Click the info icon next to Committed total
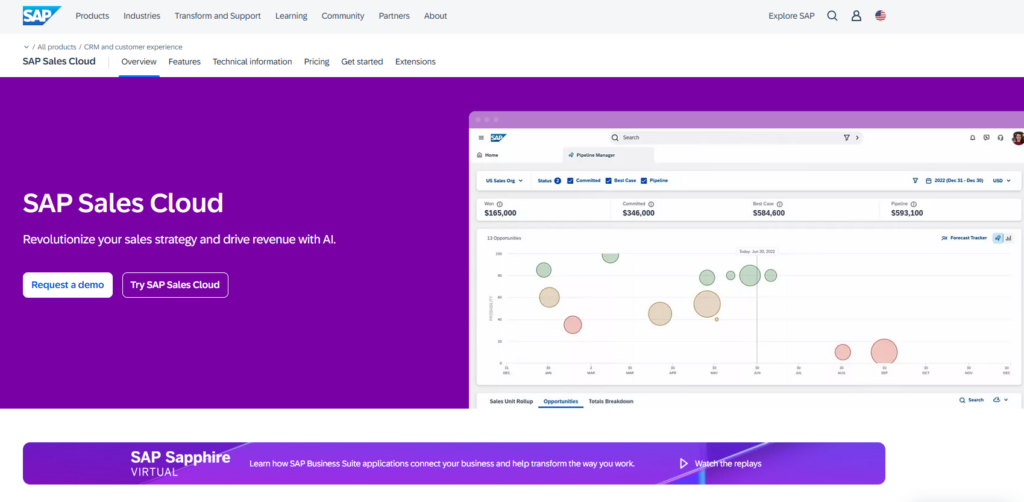The height and width of the screenshot is (502, 1024). point(651,204)
